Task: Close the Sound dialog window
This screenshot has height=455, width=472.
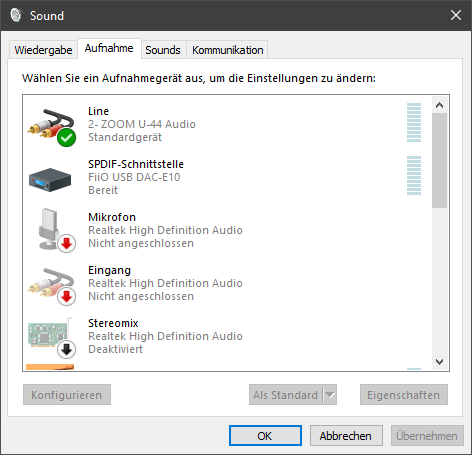Action: coord(456,15)
